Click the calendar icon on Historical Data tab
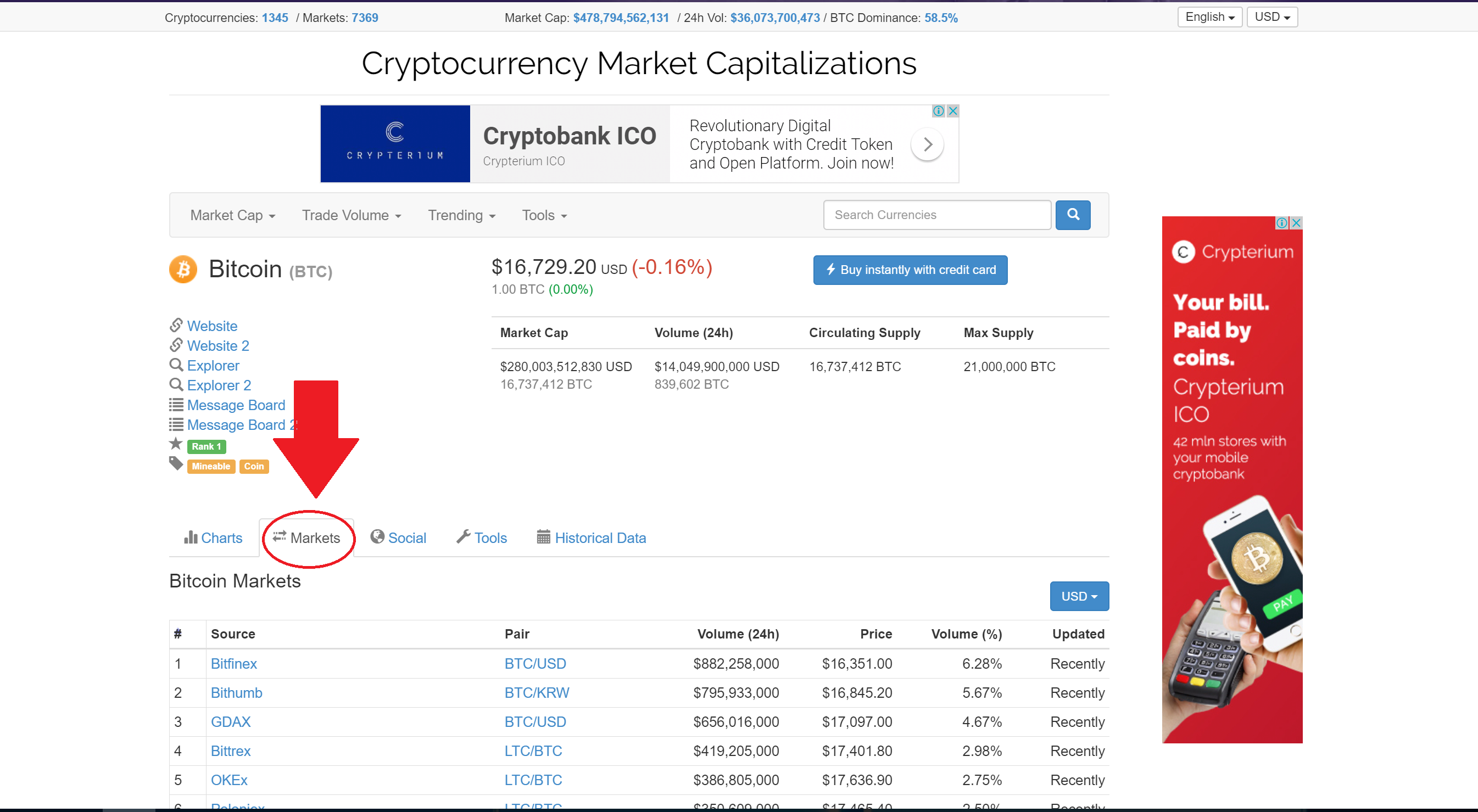 tap(543, 537)
